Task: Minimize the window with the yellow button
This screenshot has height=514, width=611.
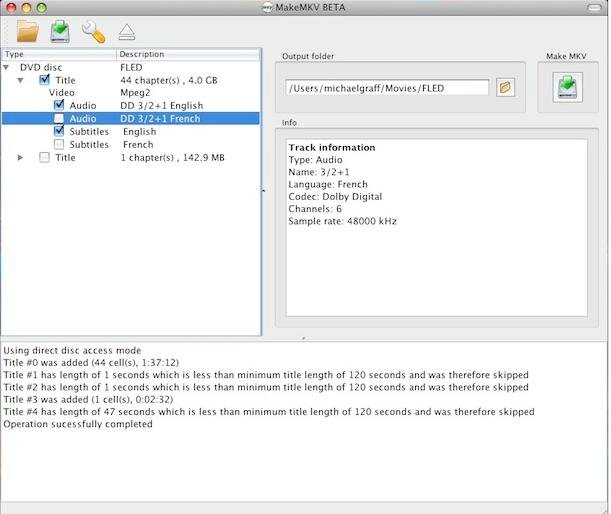Action: coord(26,7)
